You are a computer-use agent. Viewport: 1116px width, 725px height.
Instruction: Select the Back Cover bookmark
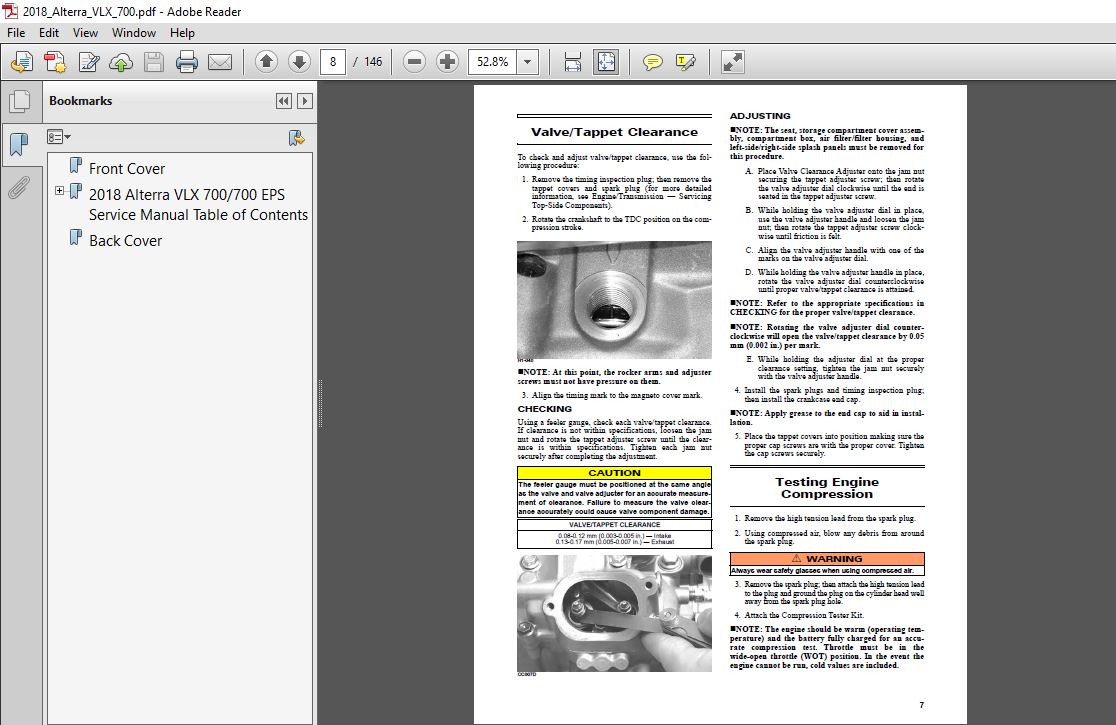tap(125, 240)
